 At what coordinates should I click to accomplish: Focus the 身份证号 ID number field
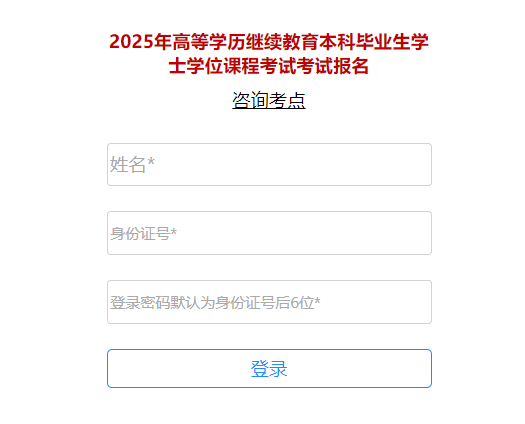tap(269, 233)
